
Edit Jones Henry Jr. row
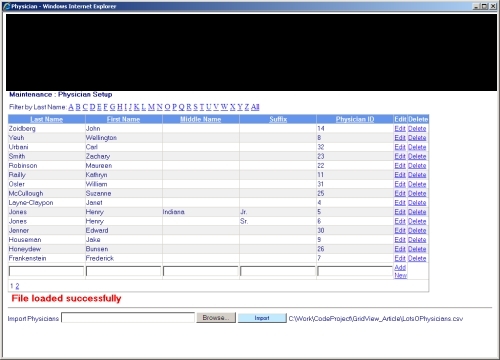click(400, 212)
